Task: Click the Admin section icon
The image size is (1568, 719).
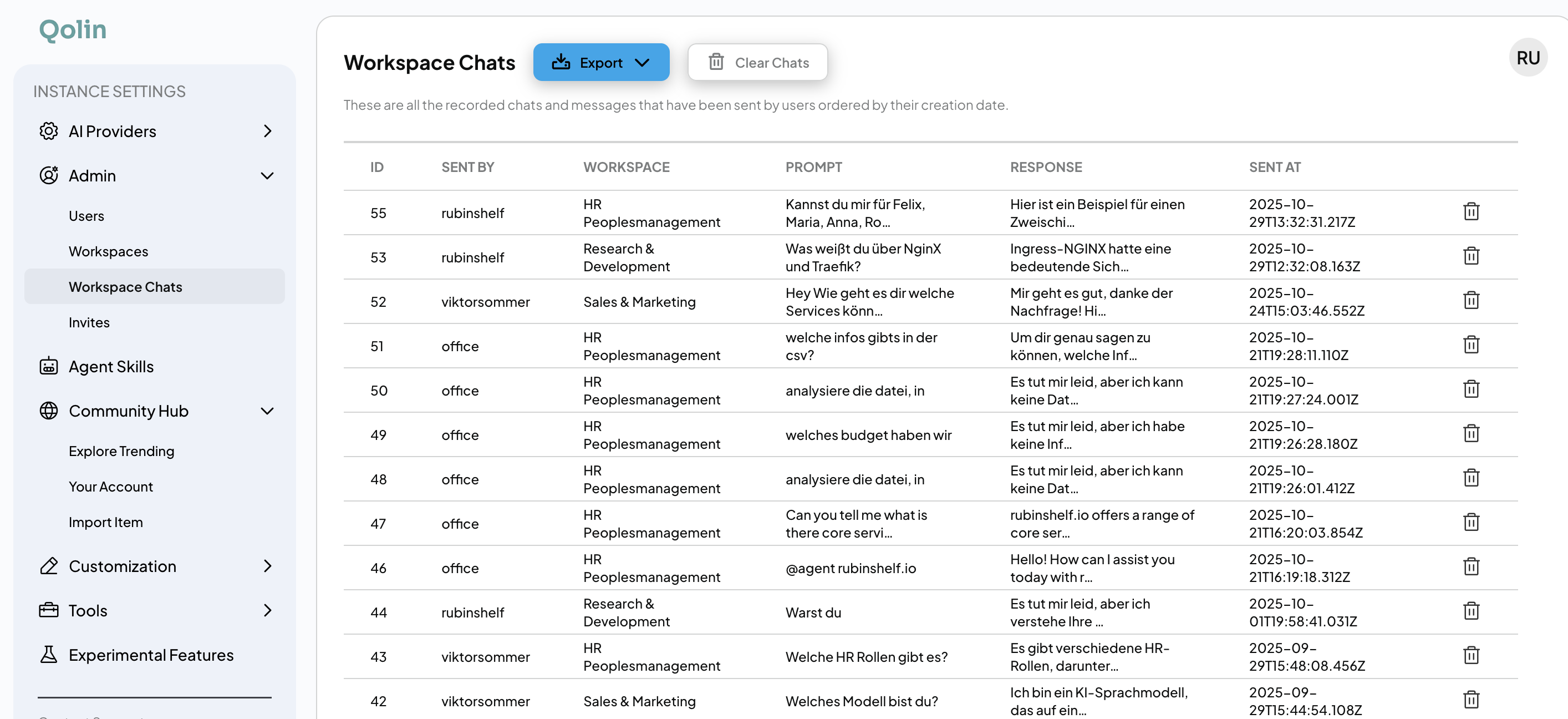Action: point(48,175)
